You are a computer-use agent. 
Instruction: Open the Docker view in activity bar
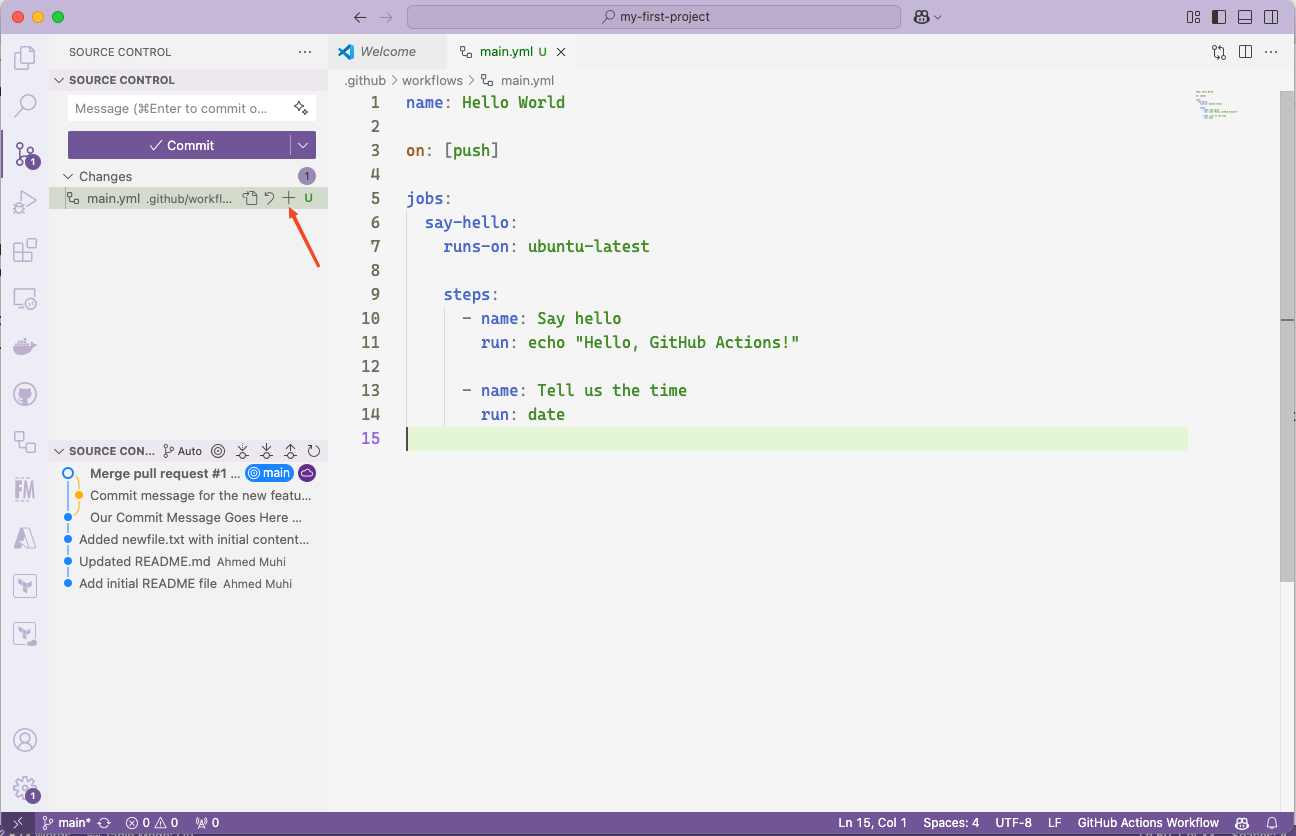tap(25, 347)
